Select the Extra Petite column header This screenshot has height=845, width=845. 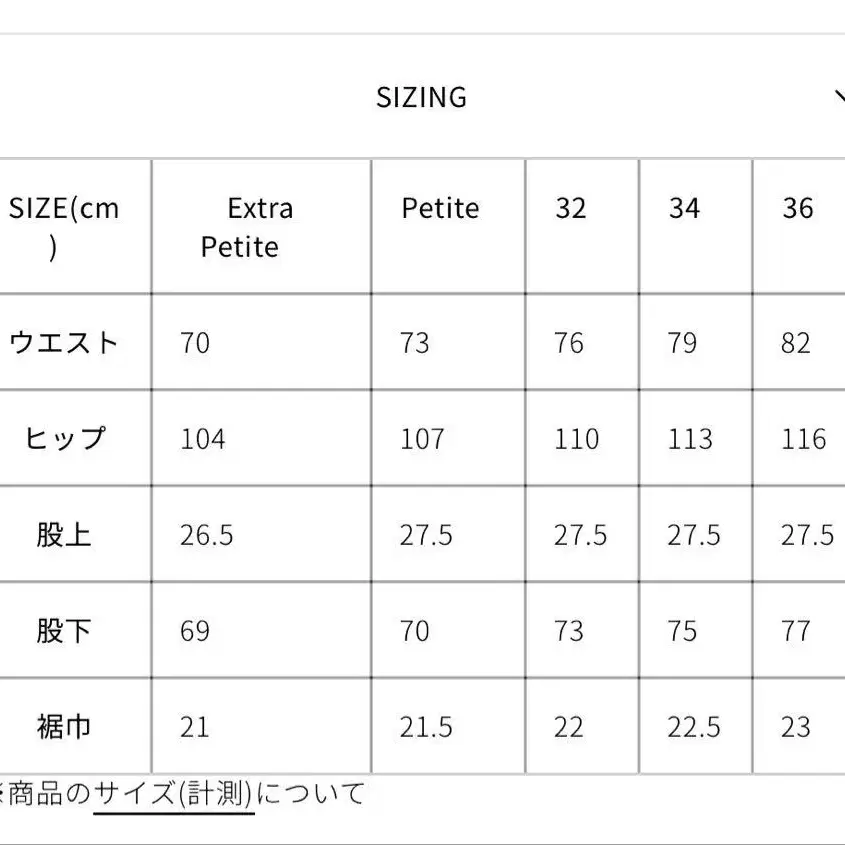246,228
